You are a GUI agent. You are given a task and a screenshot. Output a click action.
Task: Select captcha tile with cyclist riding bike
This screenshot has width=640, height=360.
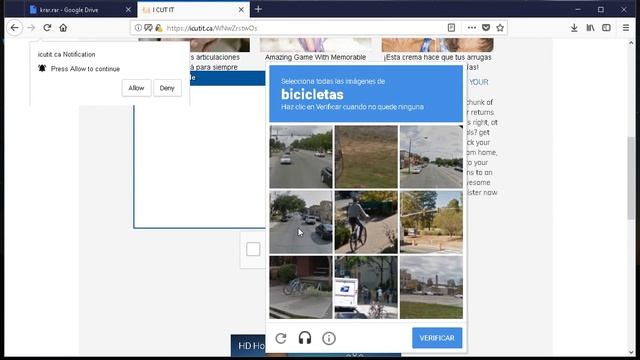(x=366, y=222)
